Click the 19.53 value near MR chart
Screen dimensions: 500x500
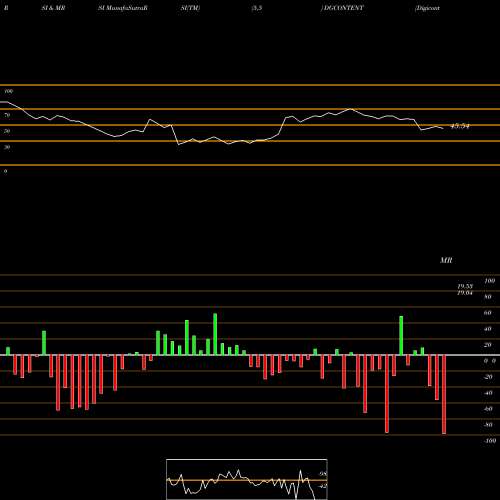pos(465,287)
